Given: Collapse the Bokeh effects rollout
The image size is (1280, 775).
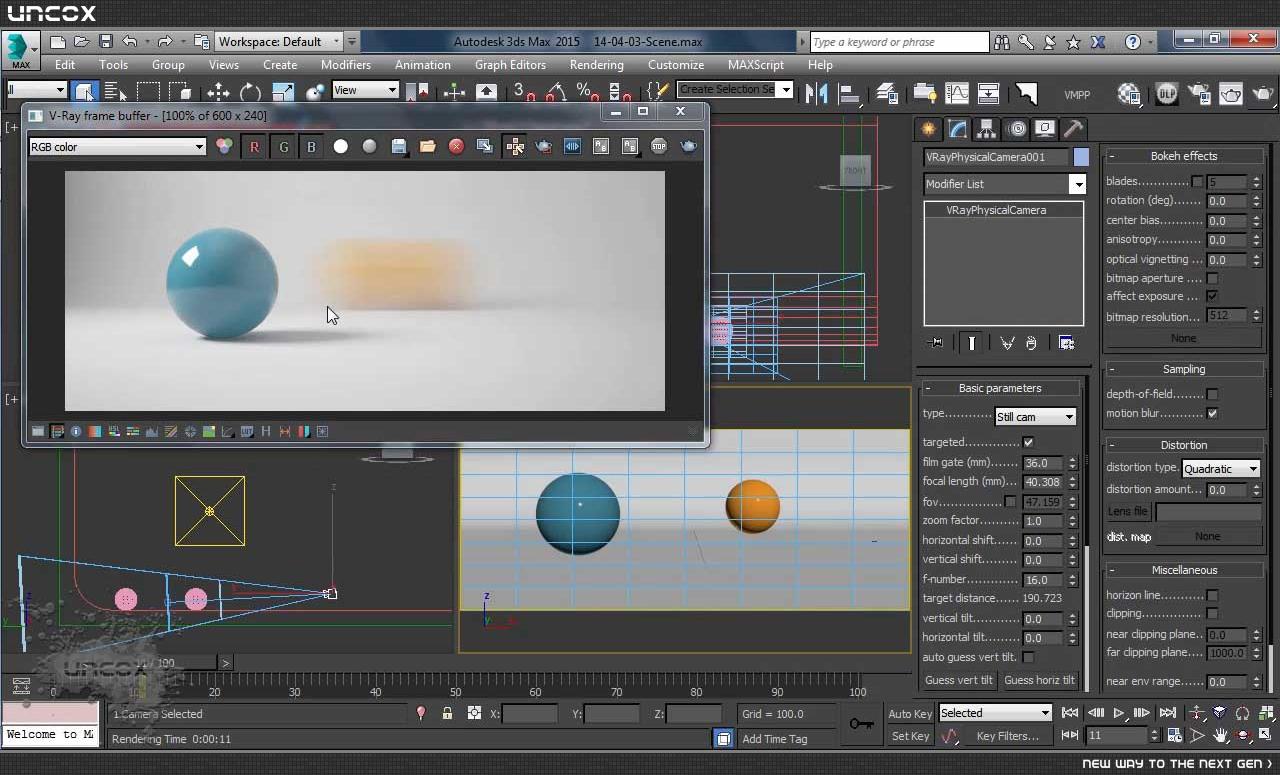Looking at the screenshot, I should pos(1183,156).
